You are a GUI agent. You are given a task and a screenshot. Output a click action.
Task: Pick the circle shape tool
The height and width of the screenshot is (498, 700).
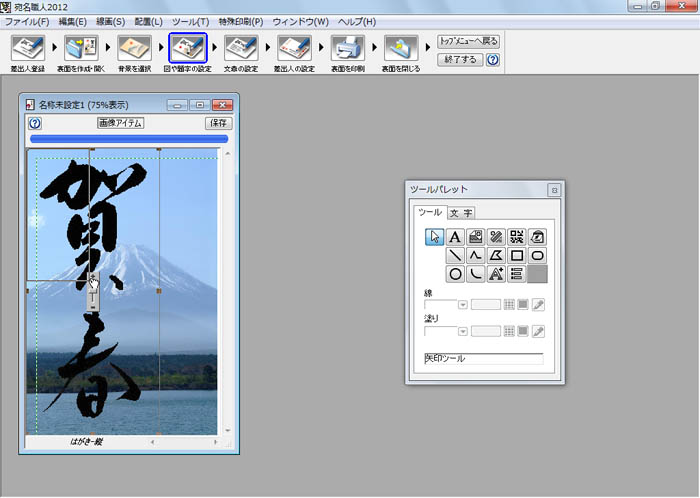[x=454, y=273]
